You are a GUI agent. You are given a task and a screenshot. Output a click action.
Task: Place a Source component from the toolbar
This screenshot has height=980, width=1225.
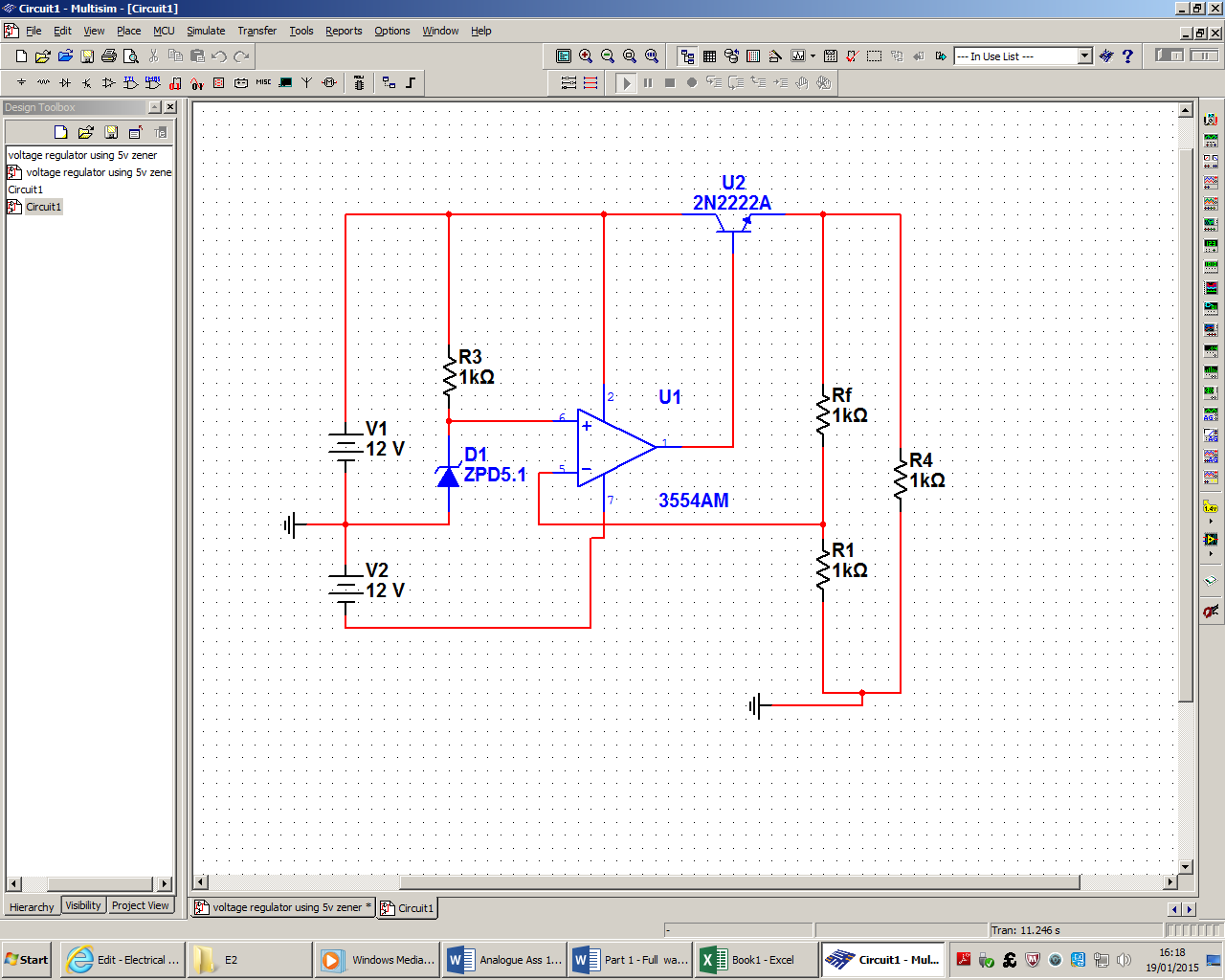click(x=21, y=83)
